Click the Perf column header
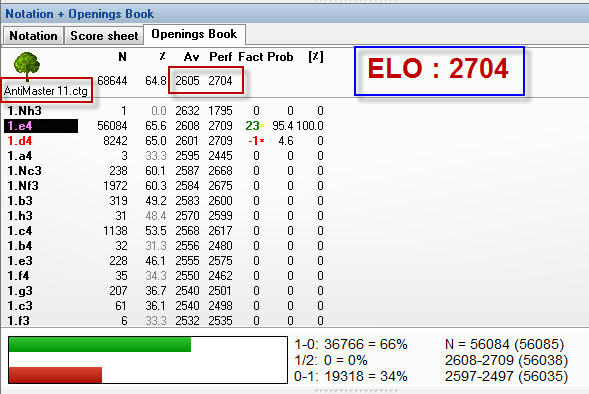 220,57
